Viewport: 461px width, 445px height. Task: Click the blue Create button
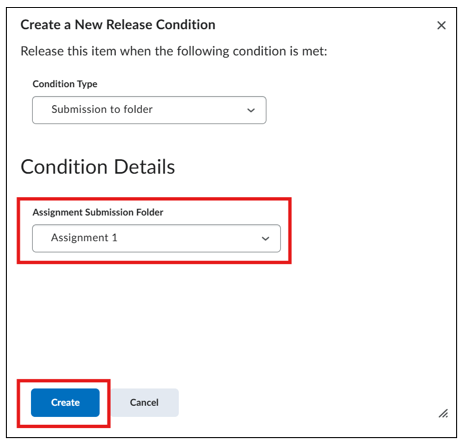65,402
